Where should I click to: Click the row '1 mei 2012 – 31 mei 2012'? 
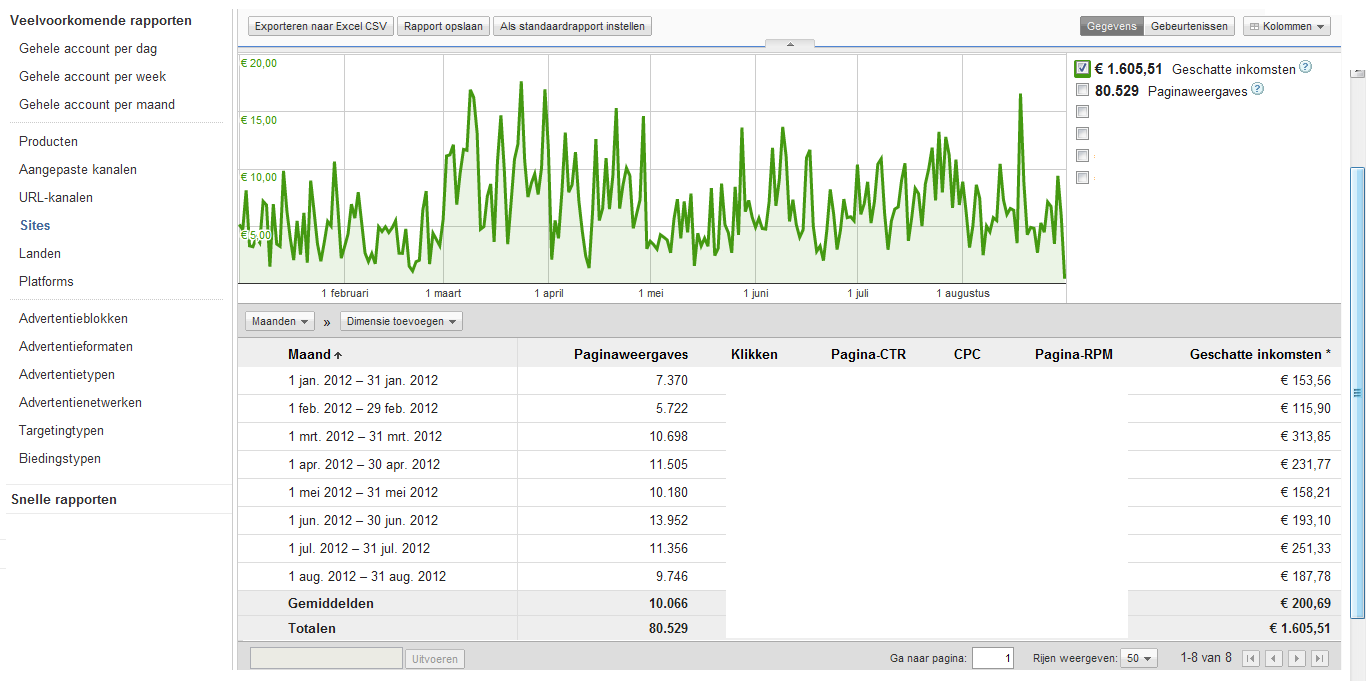(789, 493)
